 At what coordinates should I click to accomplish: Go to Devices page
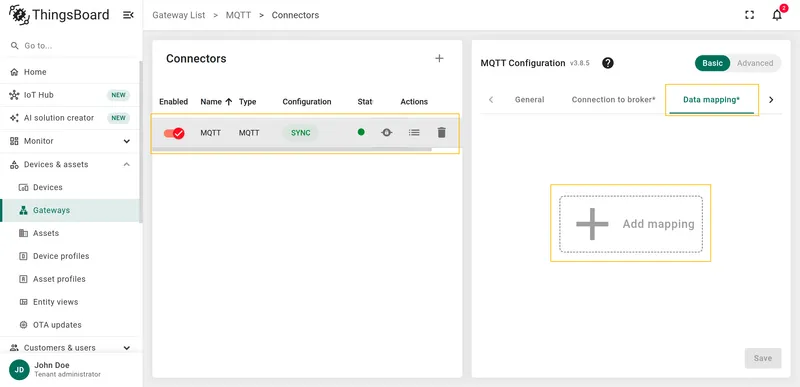click(70, 187)
